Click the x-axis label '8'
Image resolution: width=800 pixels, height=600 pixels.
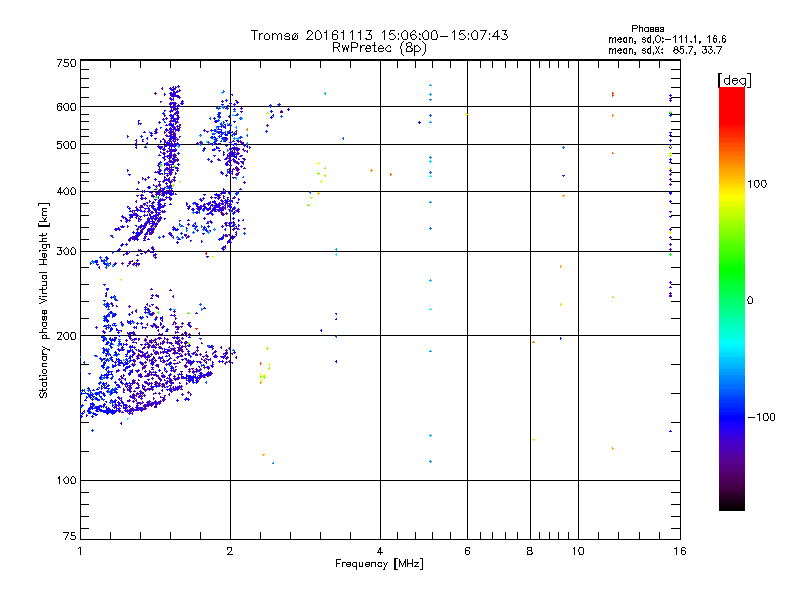530,551
